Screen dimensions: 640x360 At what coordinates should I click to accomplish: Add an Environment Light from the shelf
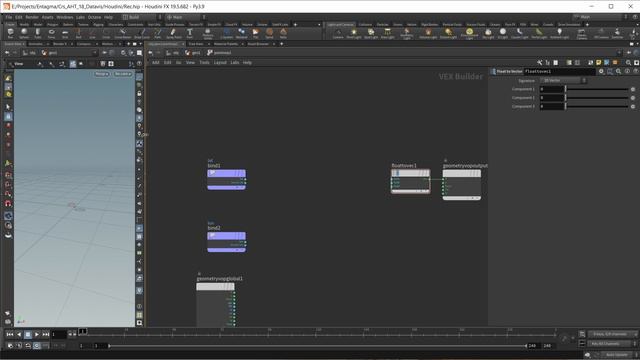point(469,33)
